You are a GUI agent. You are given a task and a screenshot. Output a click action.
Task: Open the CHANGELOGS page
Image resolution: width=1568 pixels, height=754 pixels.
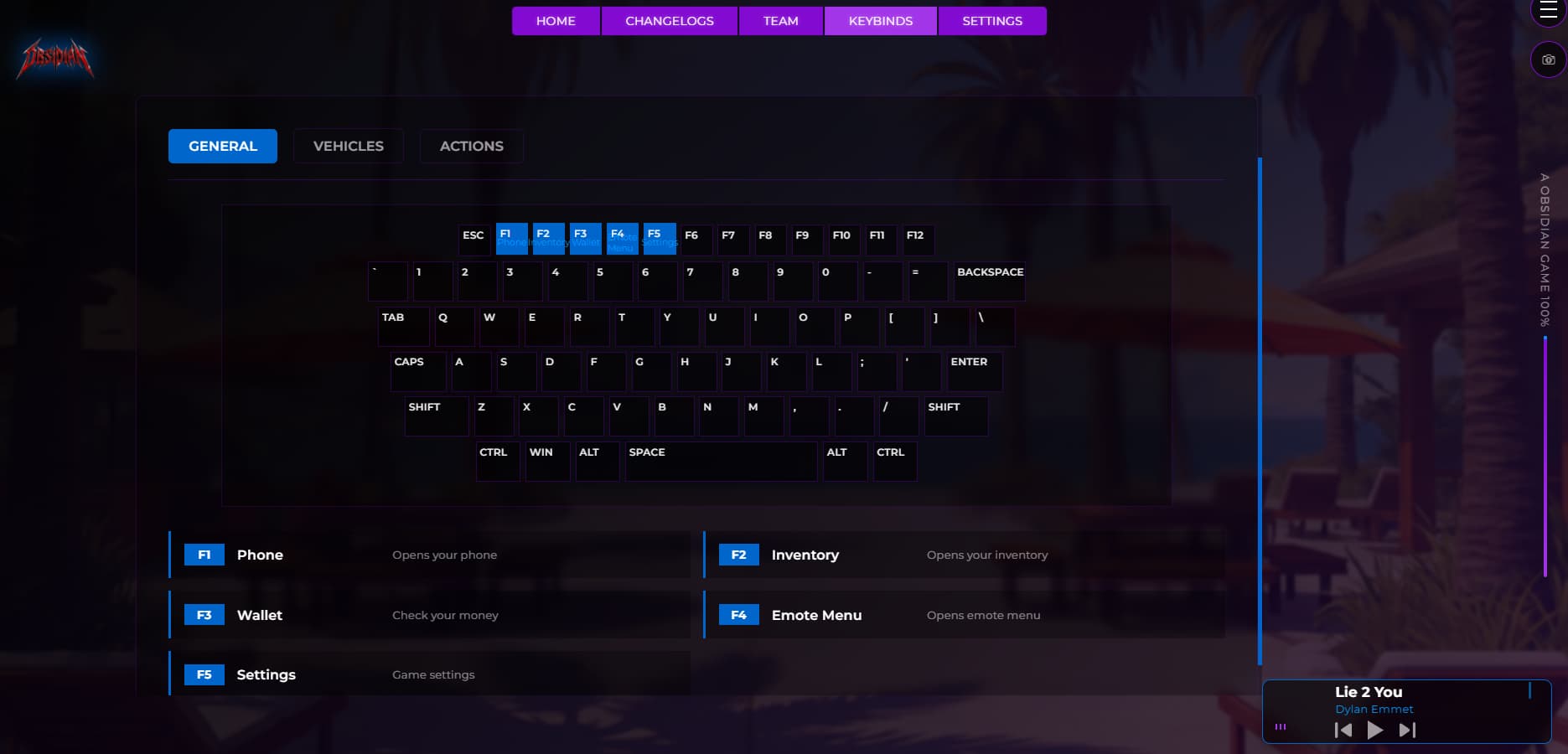click(670, 21)
